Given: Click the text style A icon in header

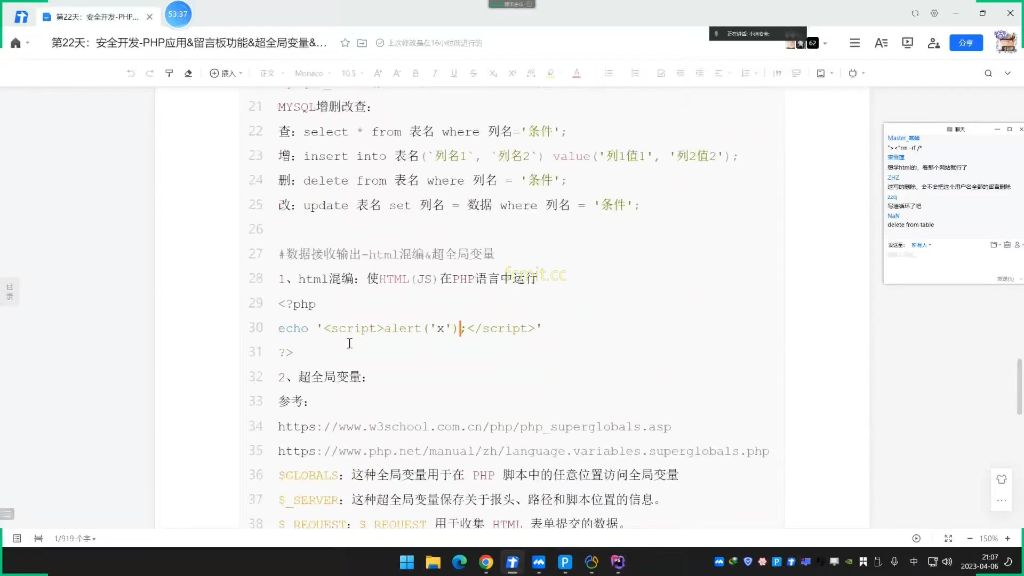Looking at the screenshot, I should pyautogui.click(x=881, y=42).
